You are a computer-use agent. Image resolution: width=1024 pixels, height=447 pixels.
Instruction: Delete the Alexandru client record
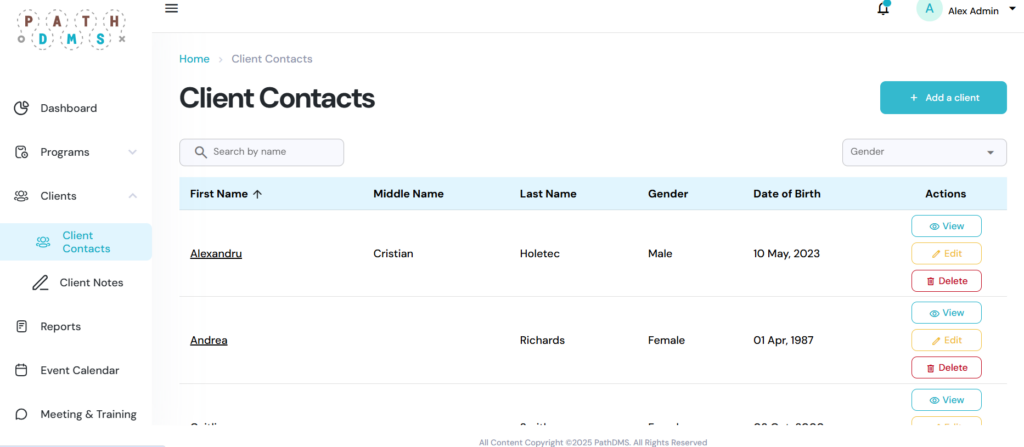coord(946,281)
